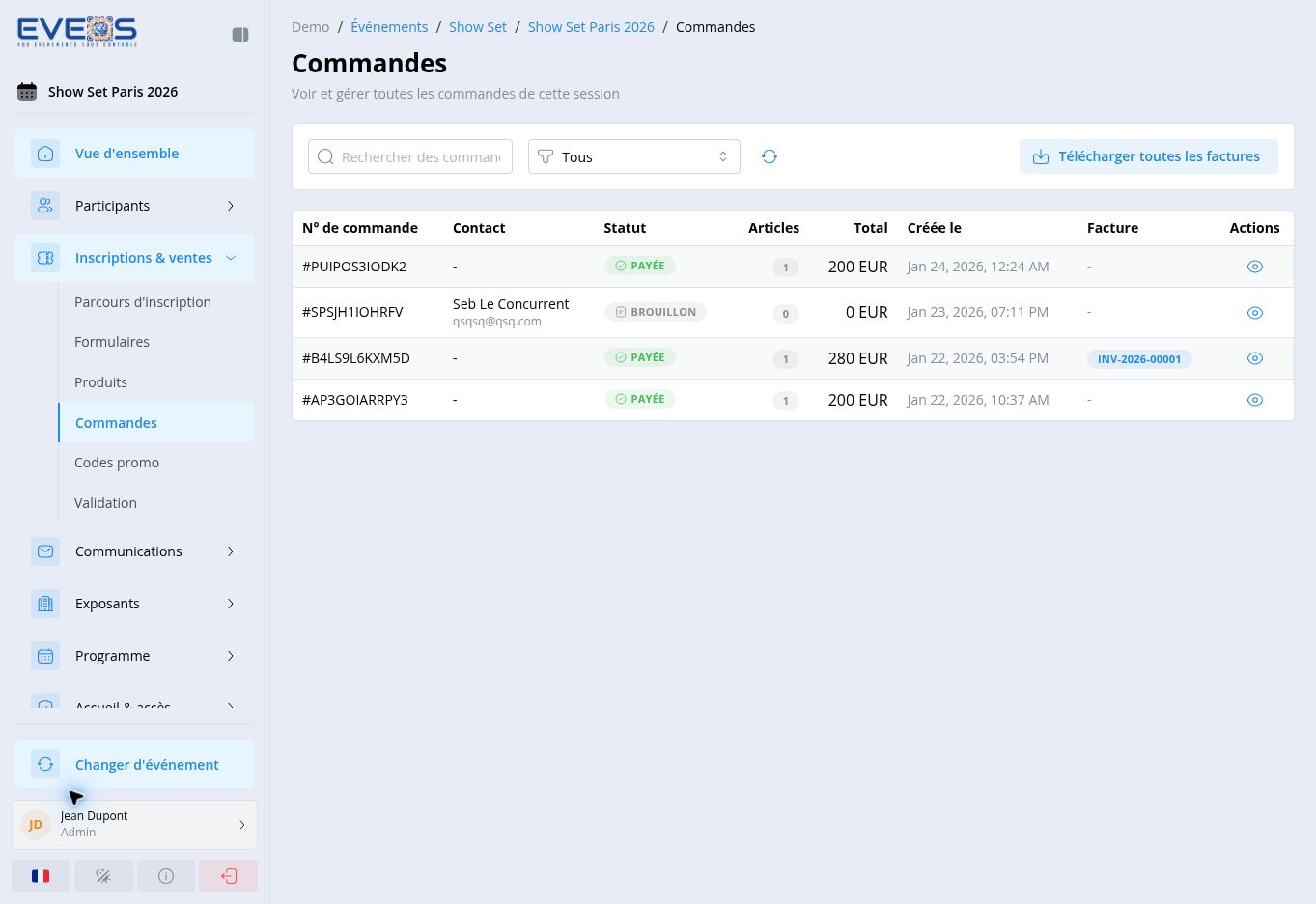The width and height of the screenshot is (1316, 904).
Task: Expand the Exposants section chevron
Action: point(231,604)
